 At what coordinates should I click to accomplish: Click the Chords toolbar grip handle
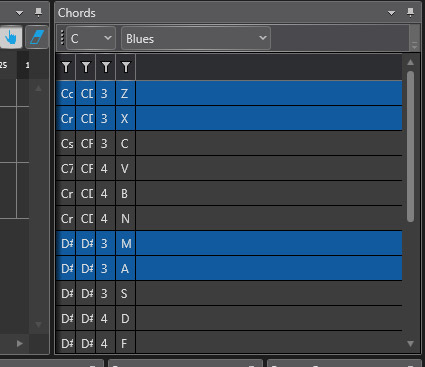pyautogui.click(x=62, y=38)
